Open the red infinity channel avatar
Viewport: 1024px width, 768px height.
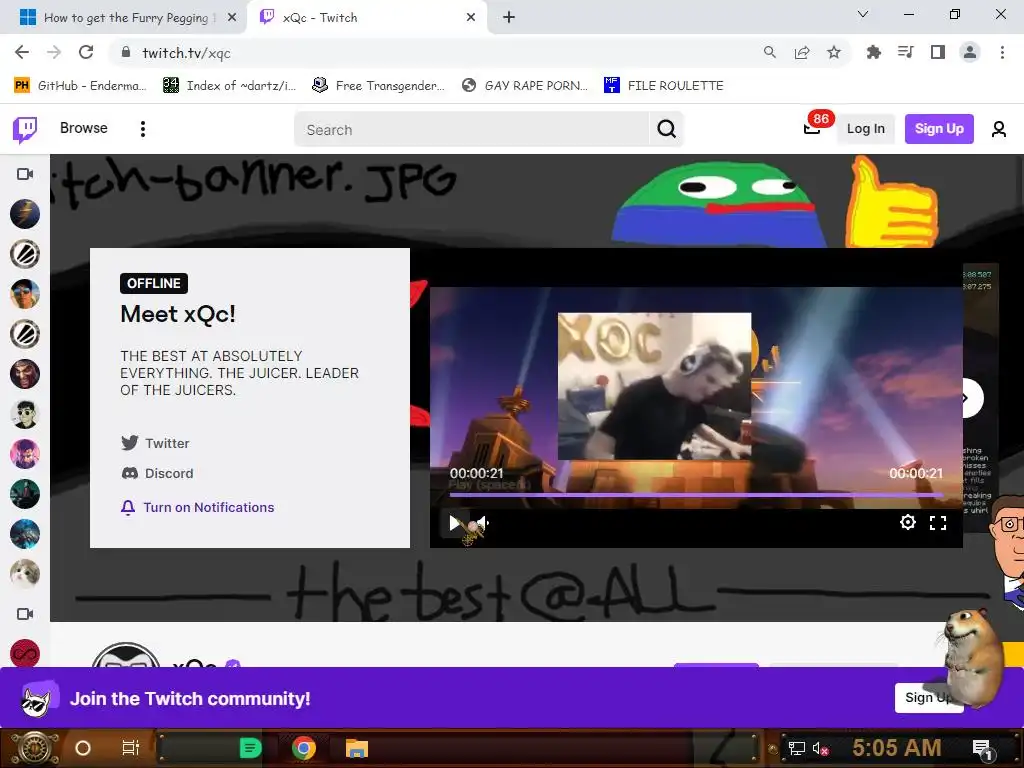(25, 653)
